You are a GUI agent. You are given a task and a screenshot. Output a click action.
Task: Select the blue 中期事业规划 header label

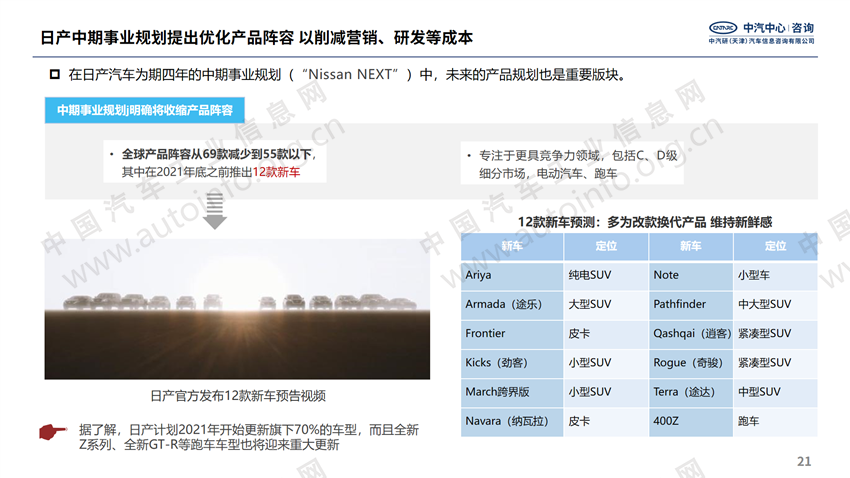coord(145,110)
